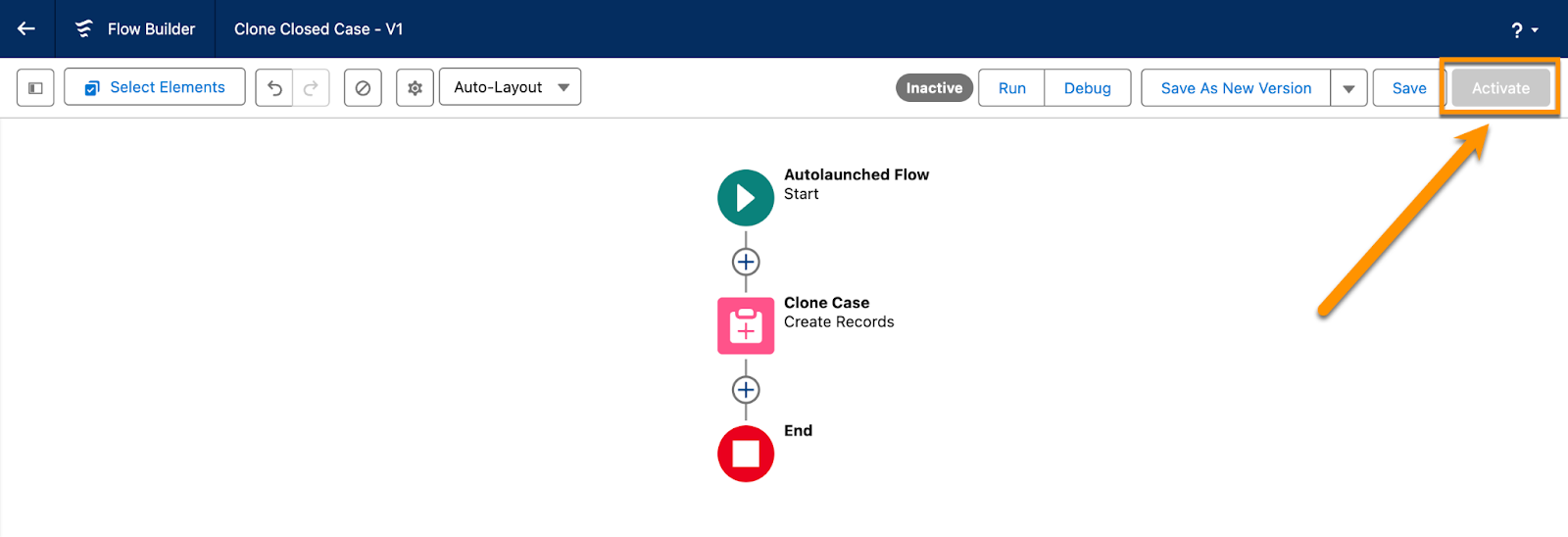The width and height of the screenshot is (1568, 537).
Task: Undo the last action
Action: pos(274,87)
